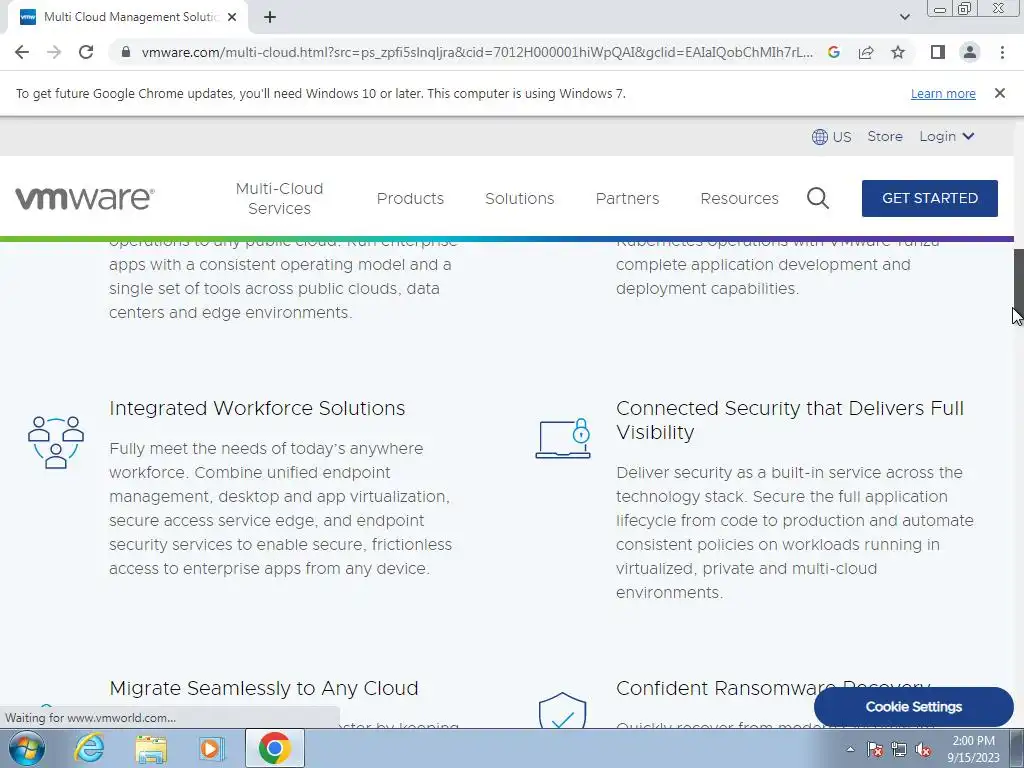Open Cookie Settings
The width and height of the screenshot is (1024, 768).
coord(914,707)
